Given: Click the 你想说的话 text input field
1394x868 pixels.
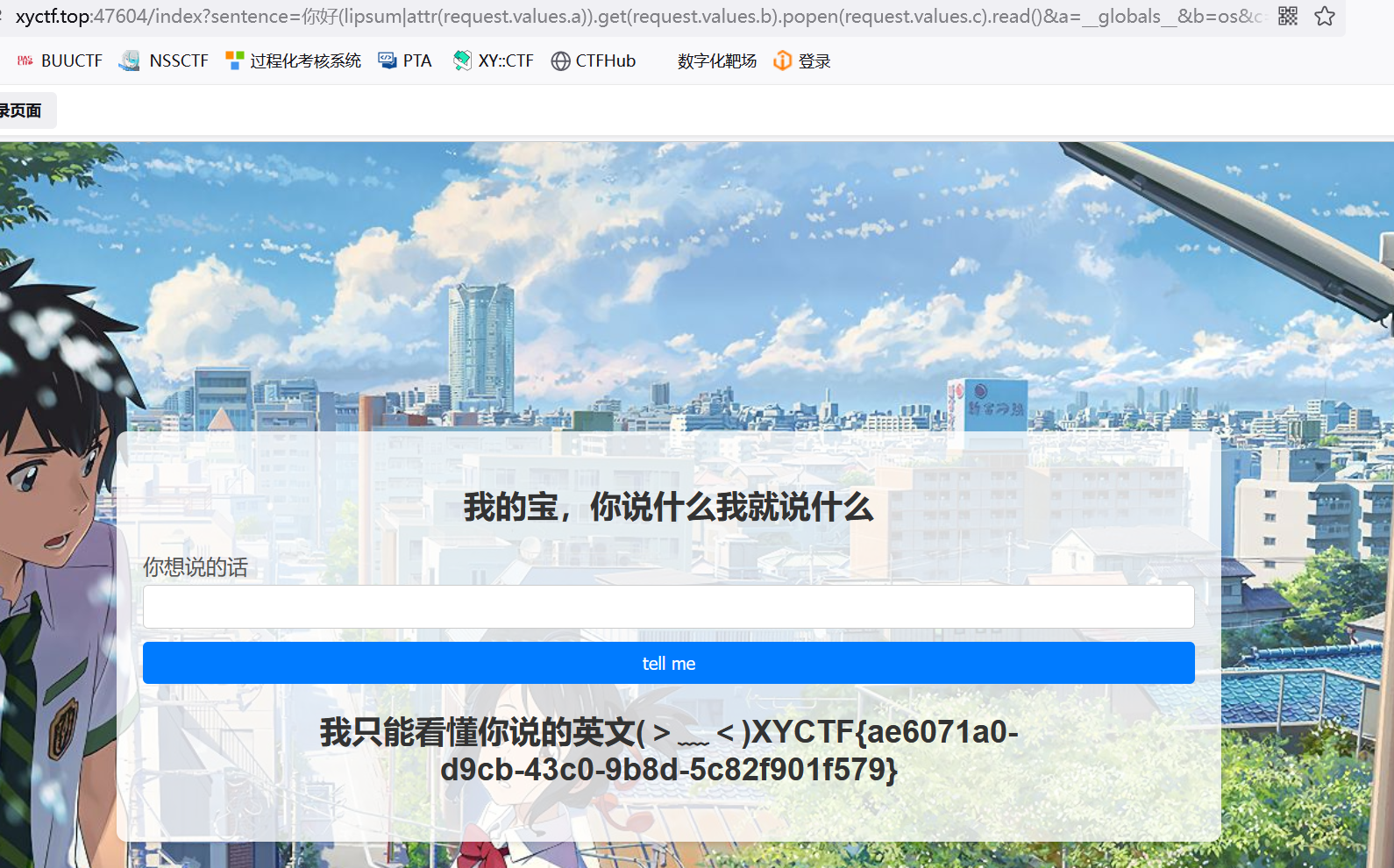Looking at the screenshot, I should pos(668,607).
